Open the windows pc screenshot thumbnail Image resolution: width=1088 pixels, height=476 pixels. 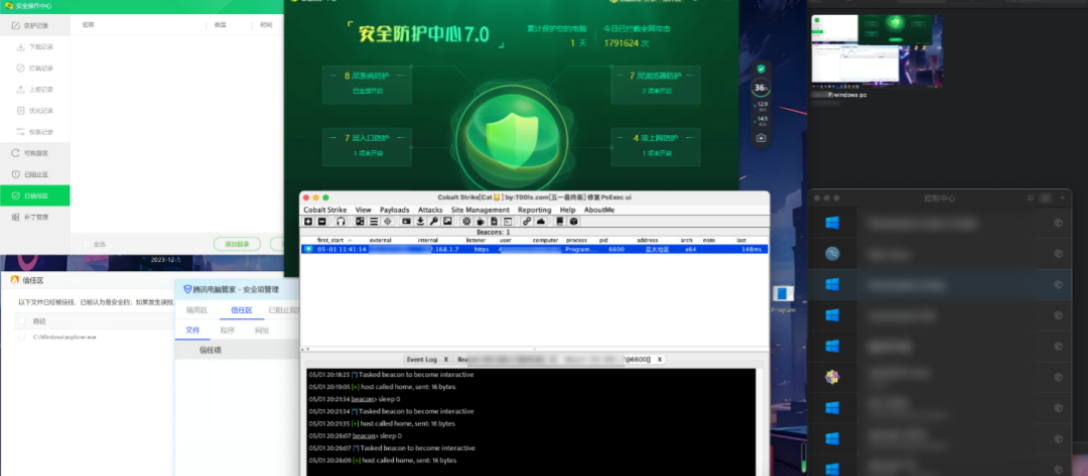point(877,51)
